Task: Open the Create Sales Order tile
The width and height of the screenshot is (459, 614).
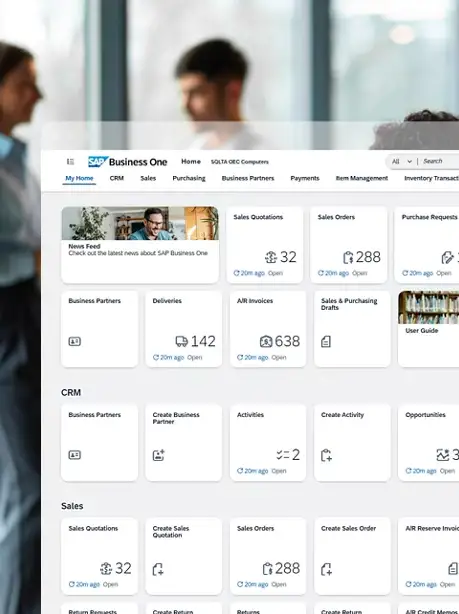Action: [352, 556]
